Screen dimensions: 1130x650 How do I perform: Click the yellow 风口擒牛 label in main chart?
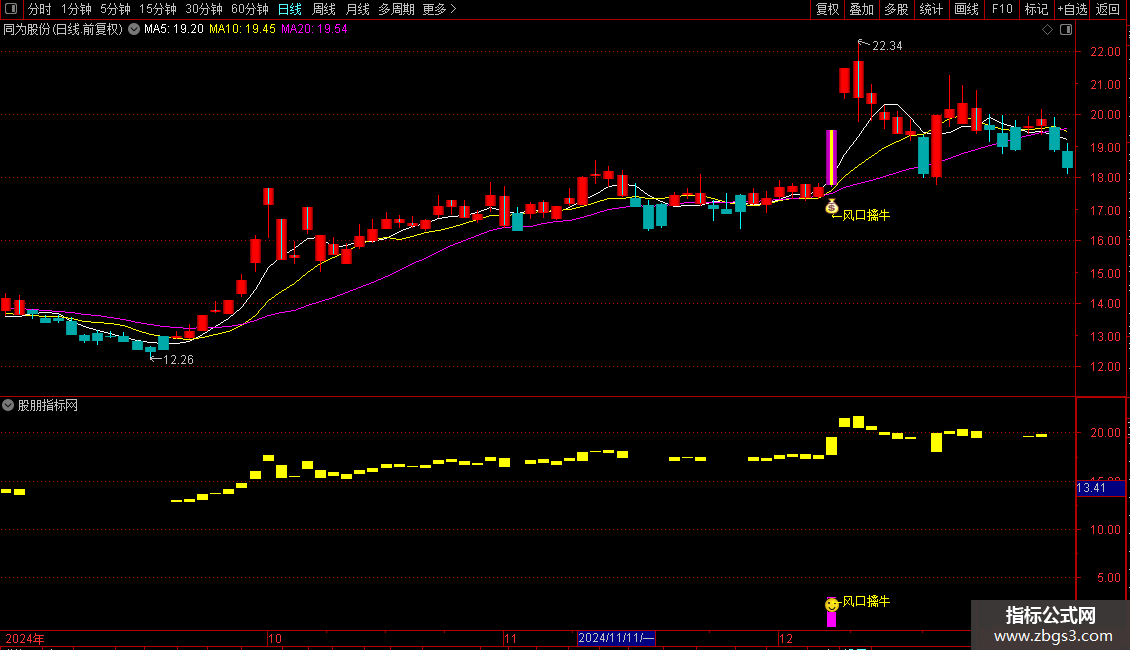(x=866, y=215)
